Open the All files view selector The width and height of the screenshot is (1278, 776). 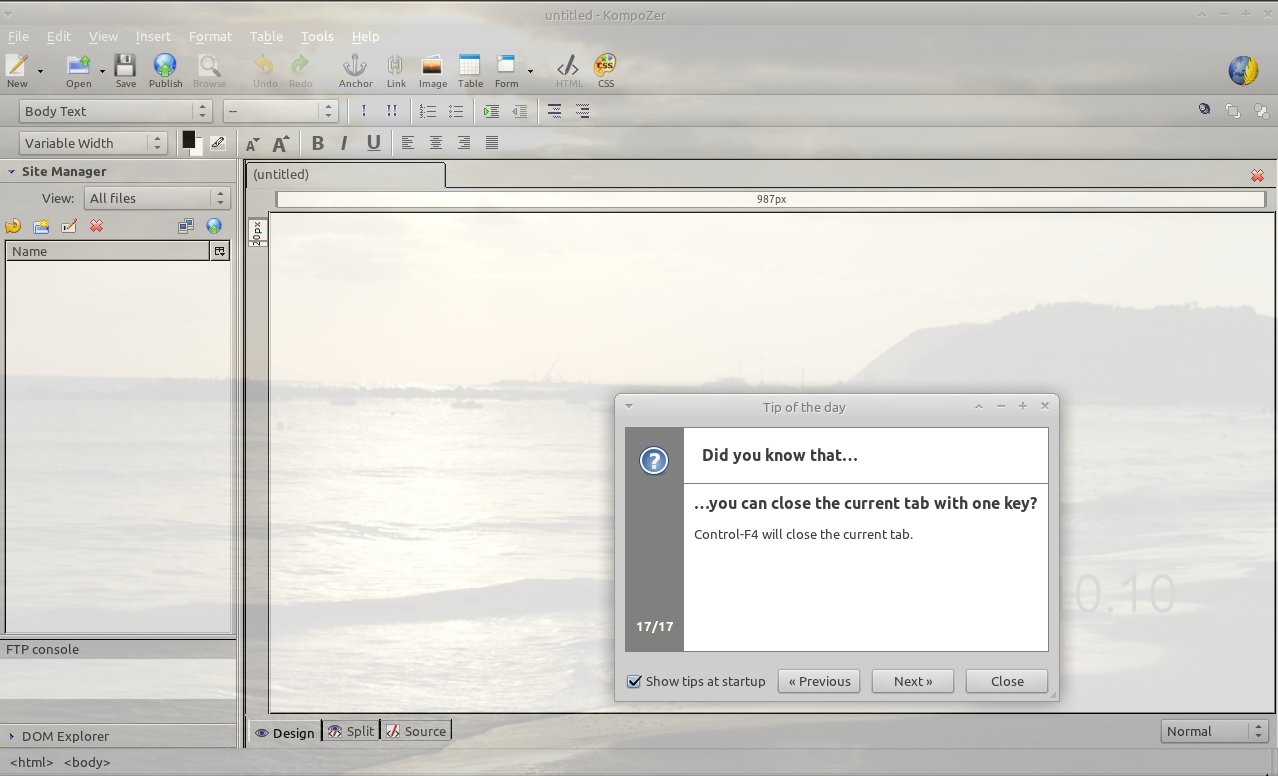[157, 199]
